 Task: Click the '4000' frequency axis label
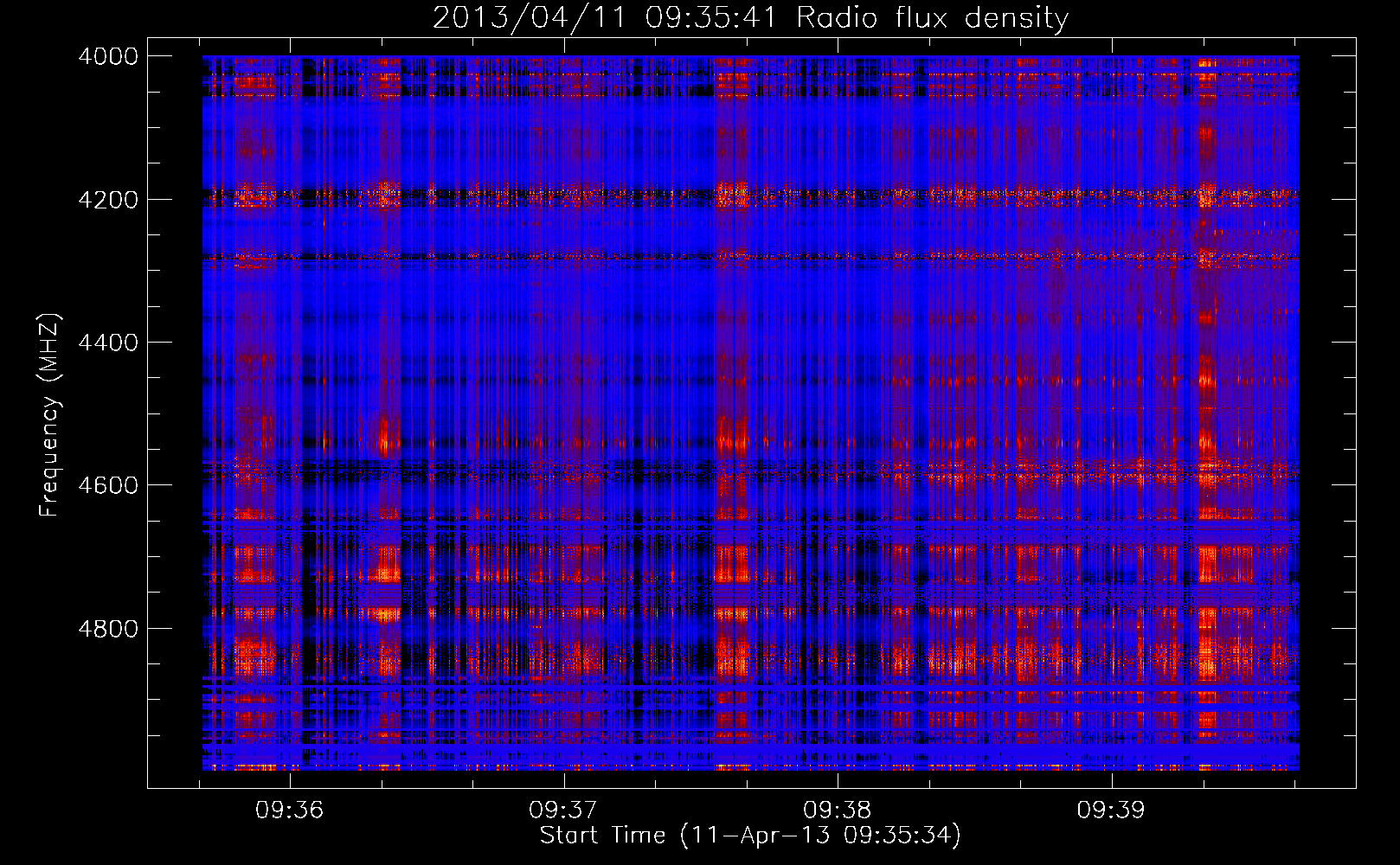coord(108,56)
